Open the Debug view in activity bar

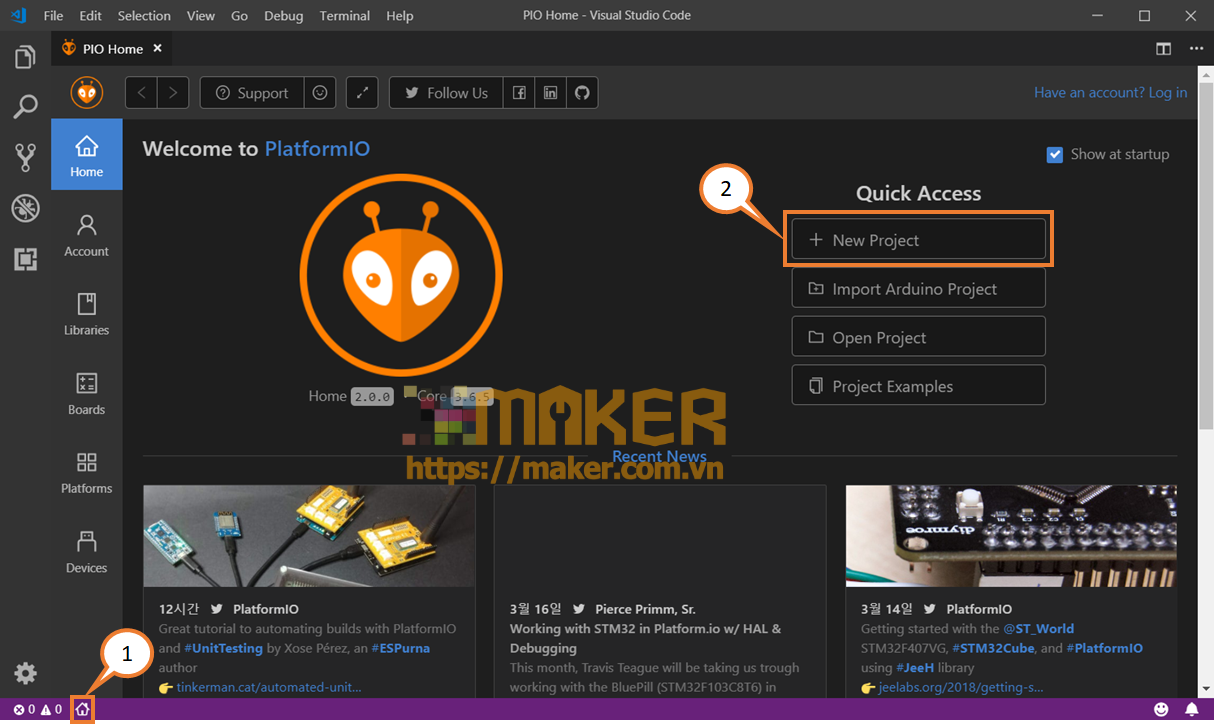point(25,208)
